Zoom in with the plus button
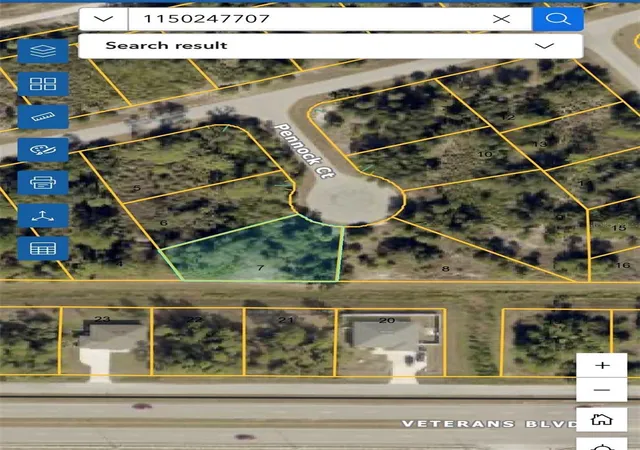 (x=602, y=365)
